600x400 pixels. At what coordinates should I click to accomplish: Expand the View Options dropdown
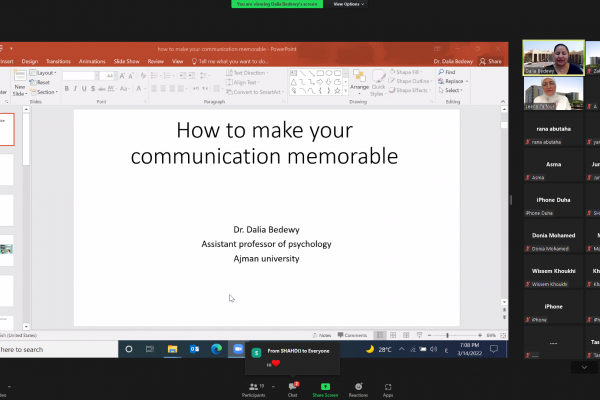pyautogui.click(x=349, y=4)
